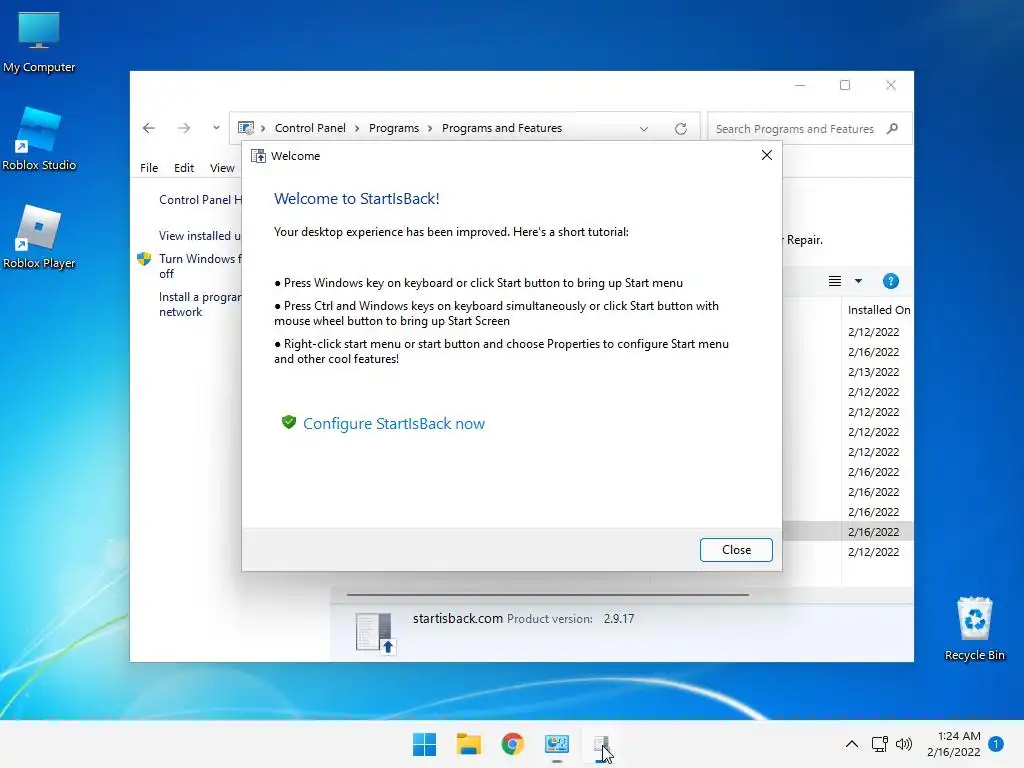Minimize the Control Panel window

click(x=799, y=85)
